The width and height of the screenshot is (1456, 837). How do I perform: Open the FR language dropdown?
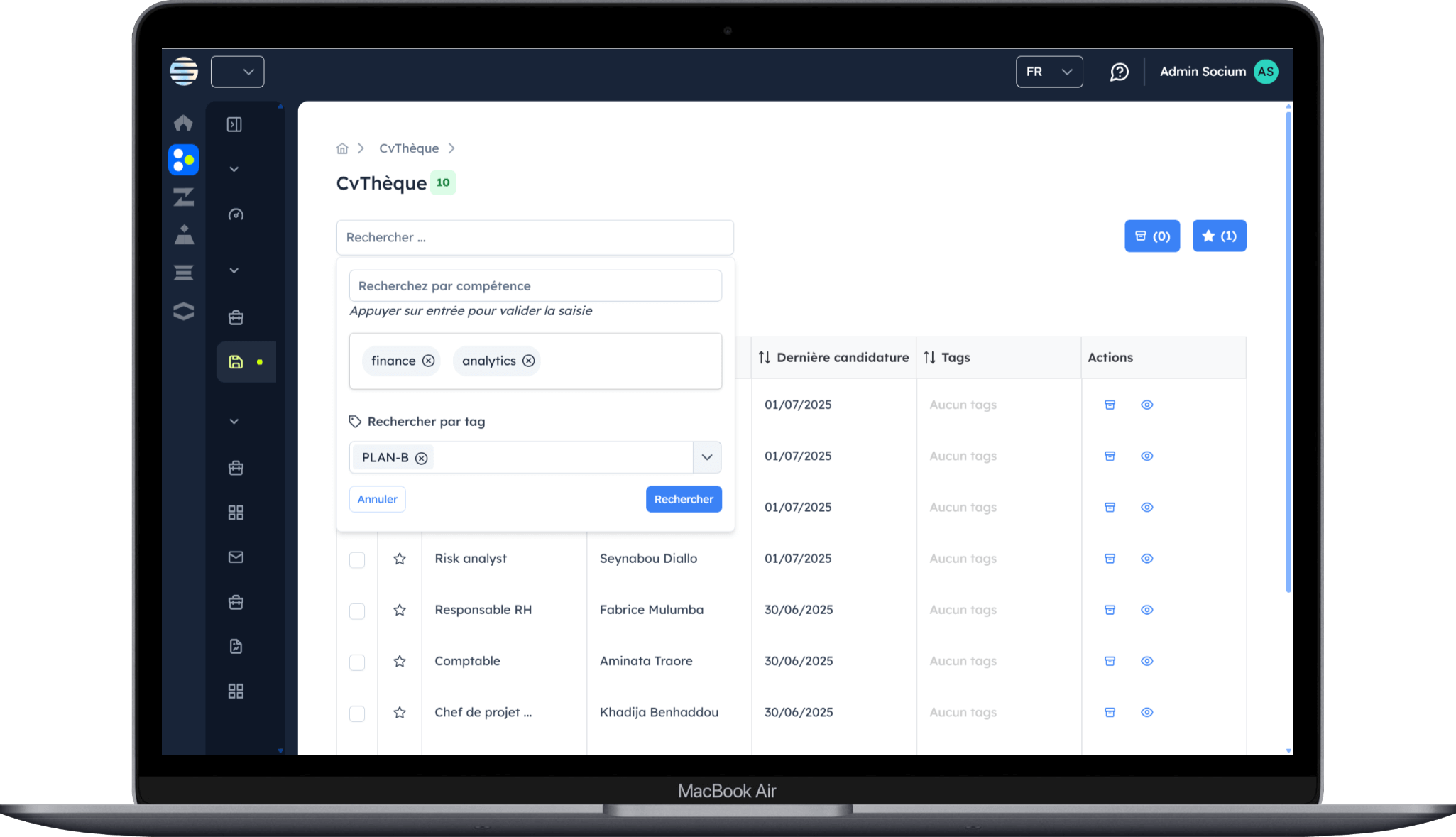(1049, 72)
